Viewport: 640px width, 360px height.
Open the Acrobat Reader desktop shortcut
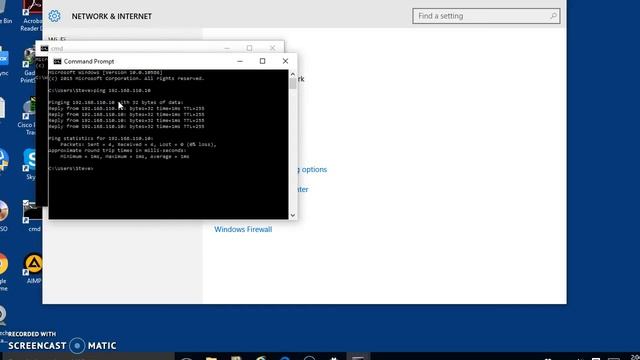click(32, 16)
